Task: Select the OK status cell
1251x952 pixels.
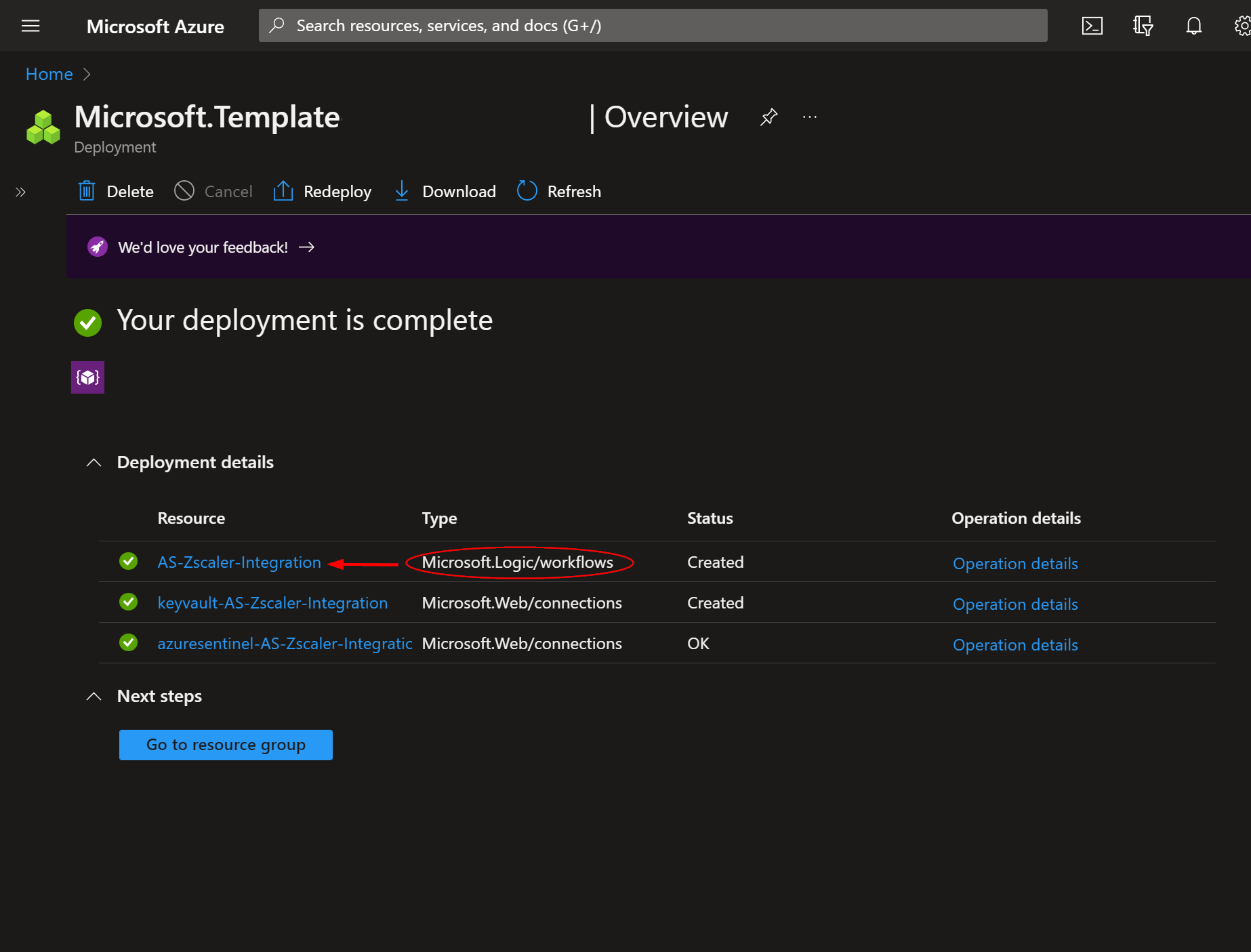Action: [698, 644]
